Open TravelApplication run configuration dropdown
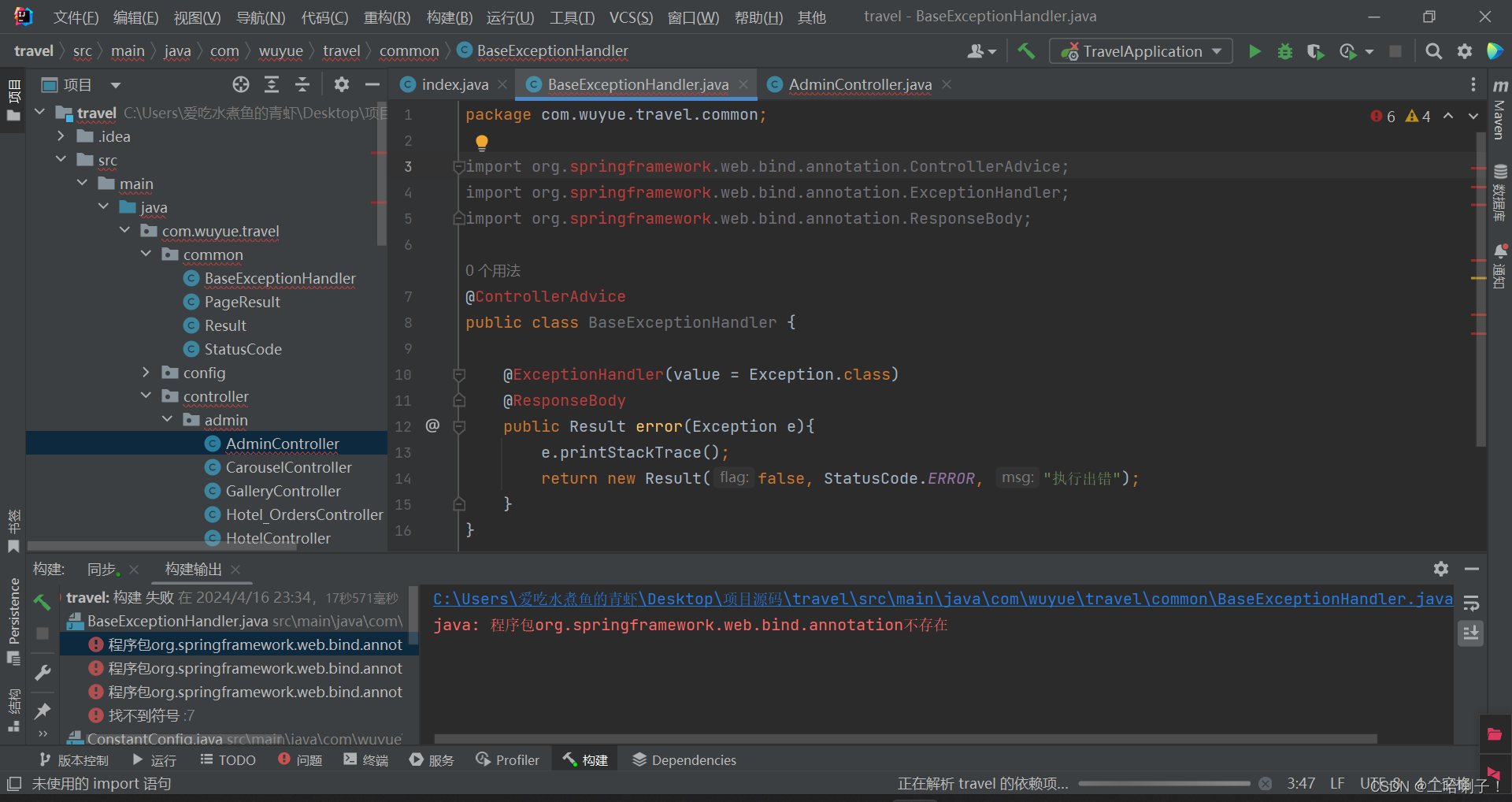This screenshot has height=802, width=1512. click(x=1141, y=51)
